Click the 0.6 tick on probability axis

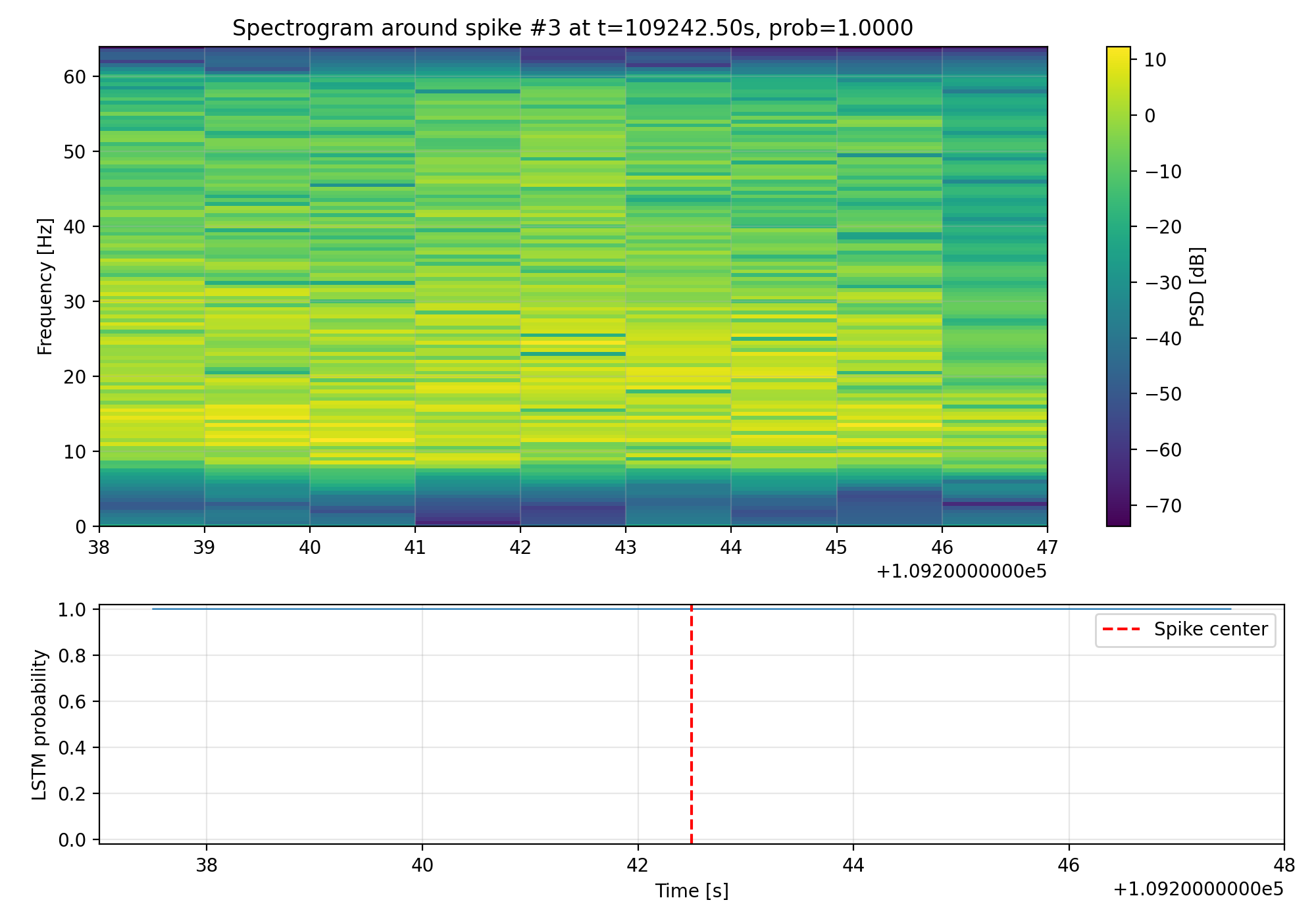[72, 702]
